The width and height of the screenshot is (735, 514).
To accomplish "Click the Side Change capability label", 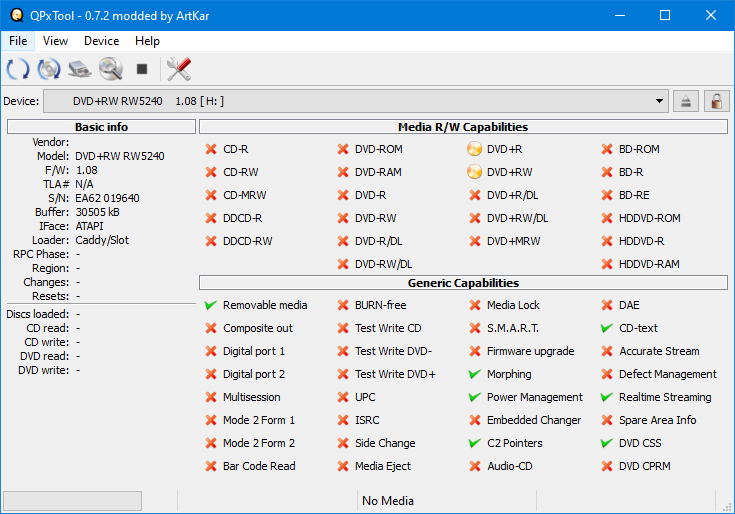I will click(385, 443).
